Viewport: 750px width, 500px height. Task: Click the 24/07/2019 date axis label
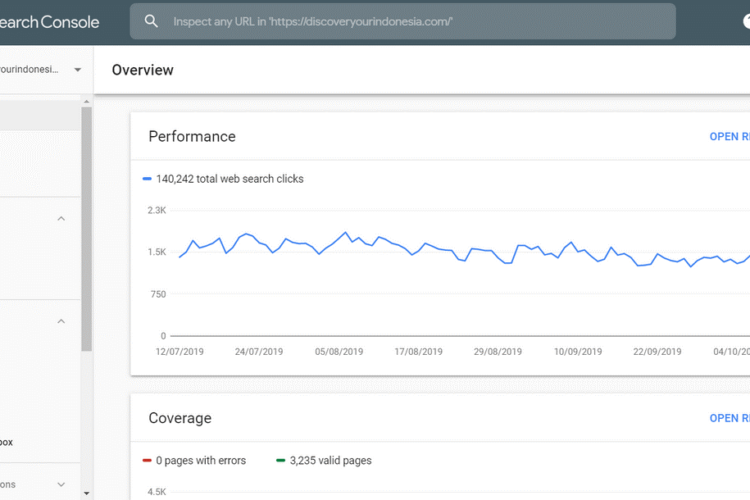[x=259, y=352]
